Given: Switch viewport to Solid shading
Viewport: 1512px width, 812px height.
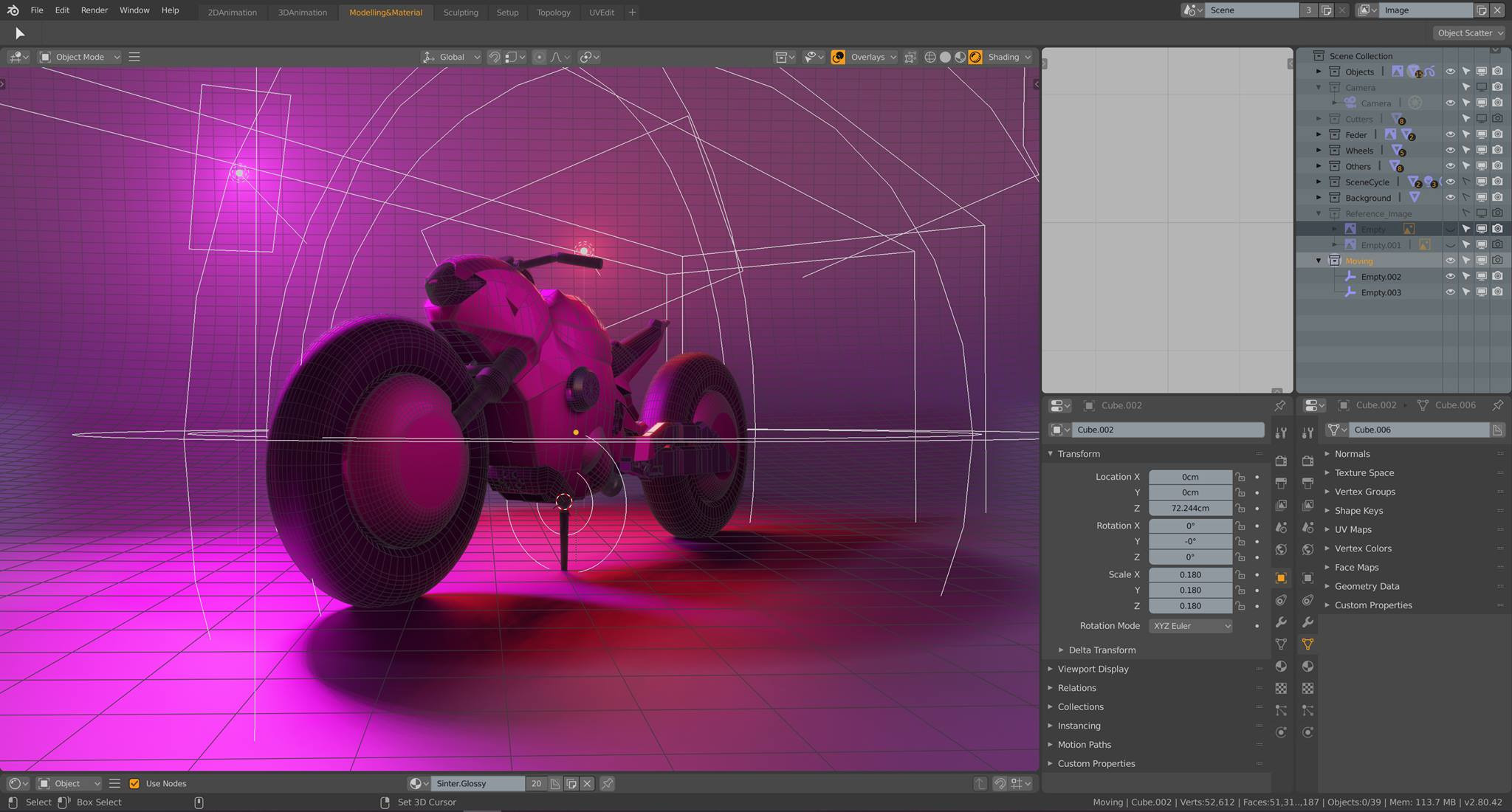Looking at the screenshot, I should [x=945, y=57].
